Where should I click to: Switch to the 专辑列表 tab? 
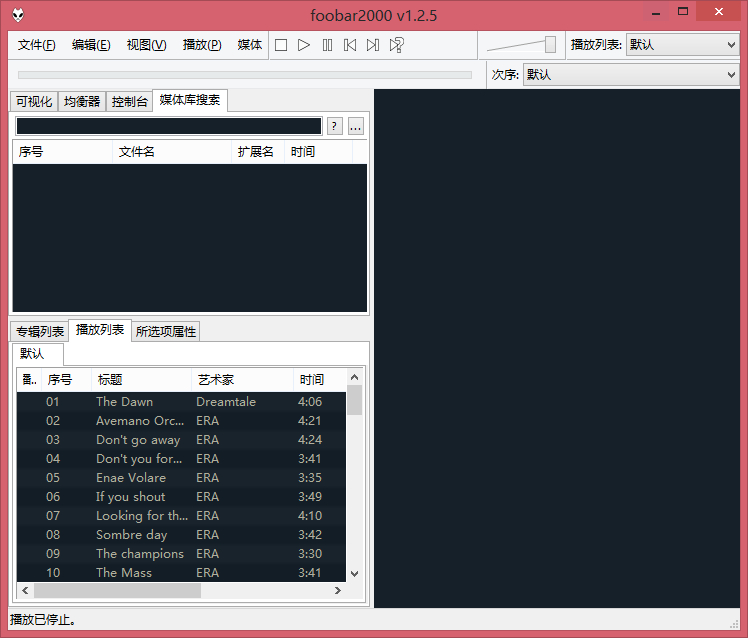tap(40, 332)
